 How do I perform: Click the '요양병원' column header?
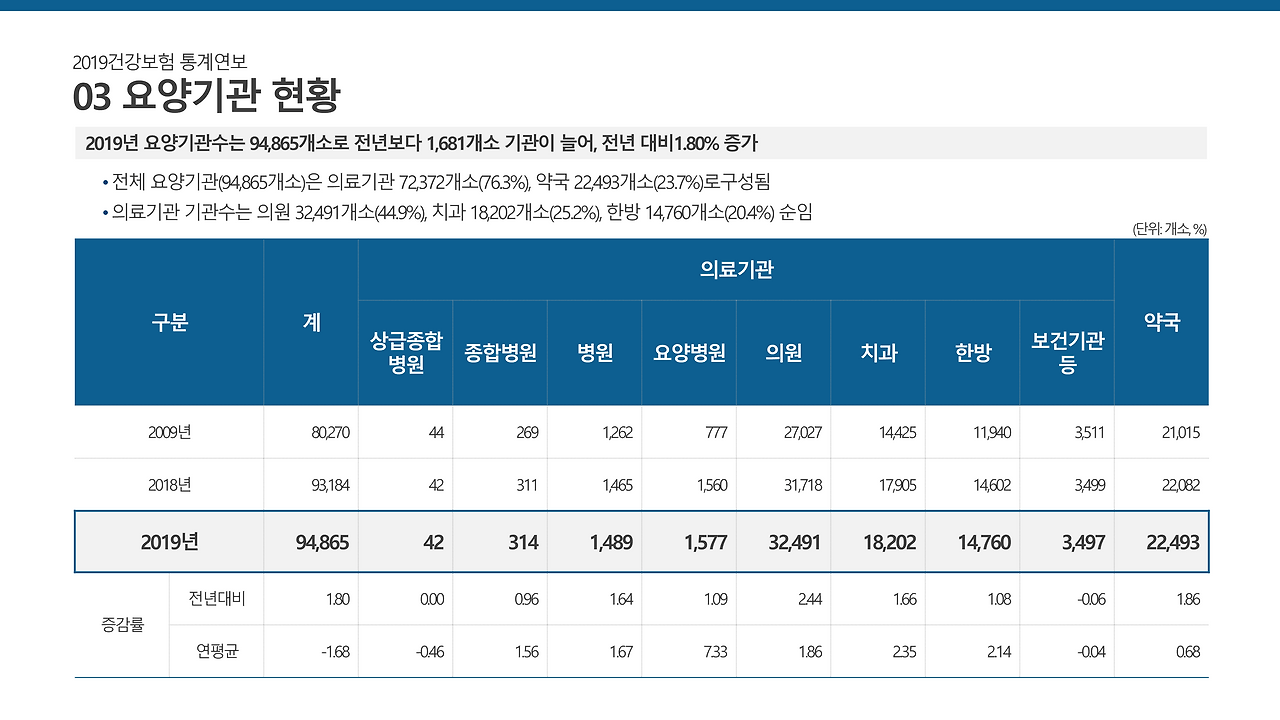coord(689,353)
